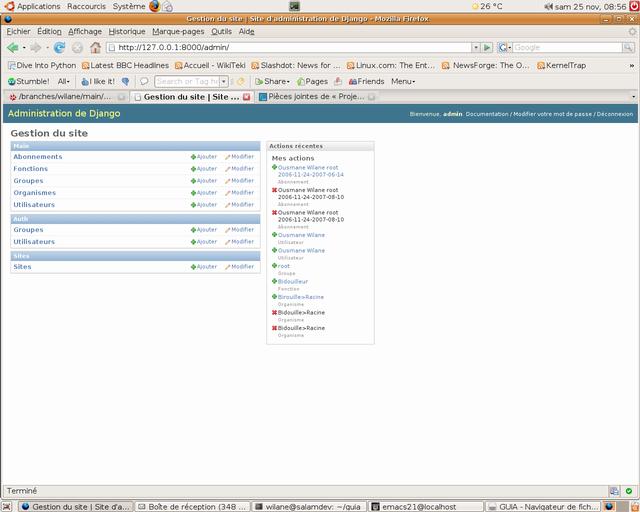Reload the page with the refresh icon

60,48
